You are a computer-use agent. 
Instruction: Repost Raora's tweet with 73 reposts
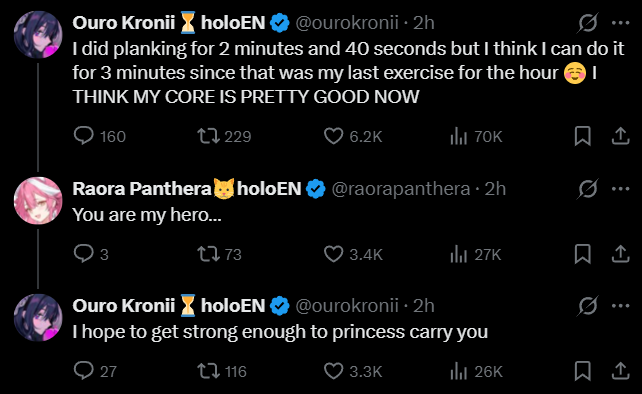coord(209,254)
